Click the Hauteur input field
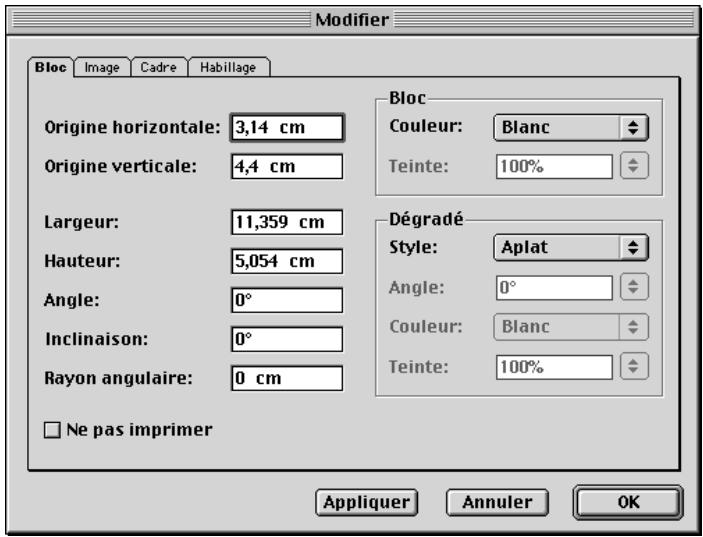This screenshot has width=703, height=537. [x=287, y=261]
